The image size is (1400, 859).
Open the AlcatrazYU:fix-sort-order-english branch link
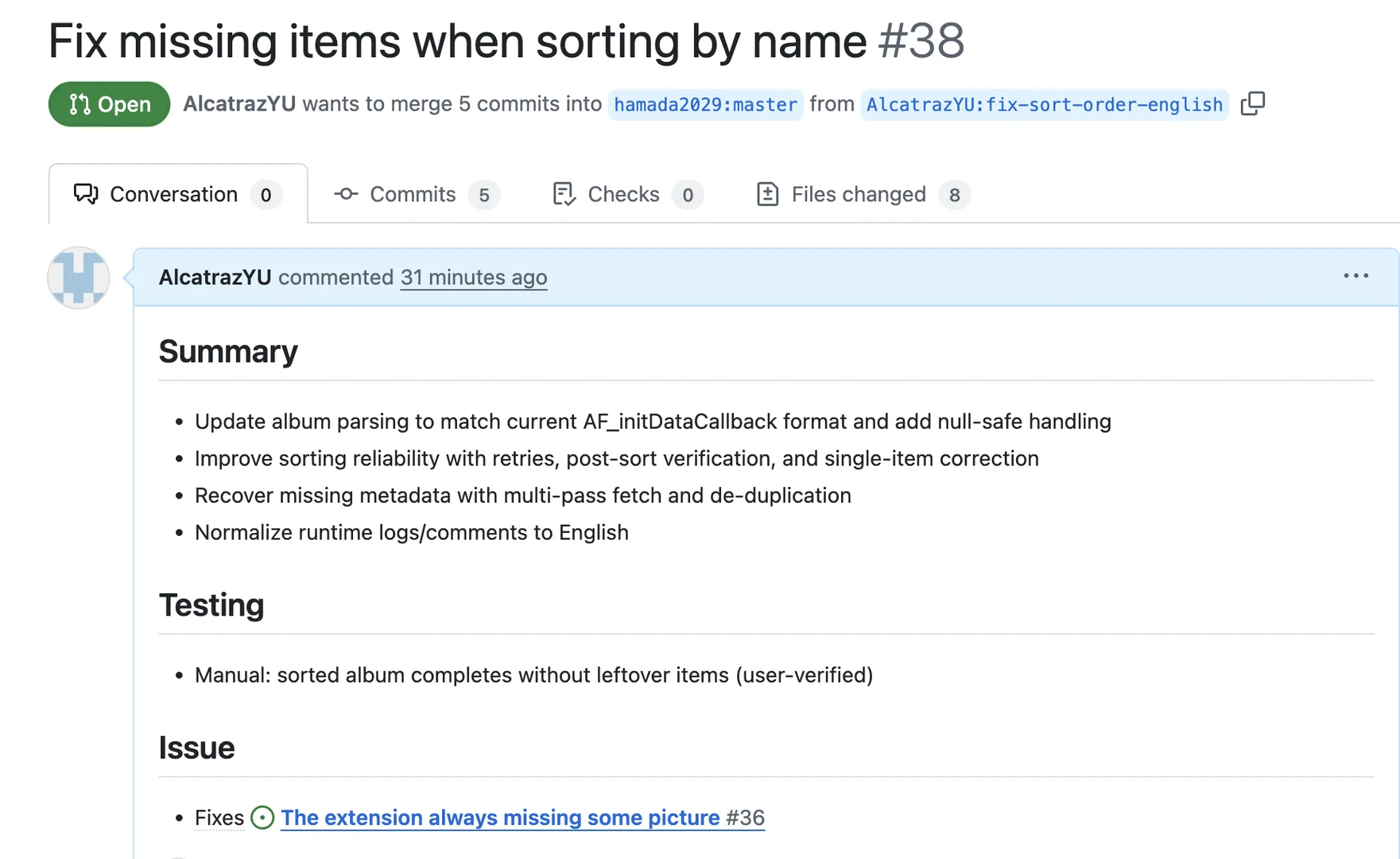[1045, 104]
